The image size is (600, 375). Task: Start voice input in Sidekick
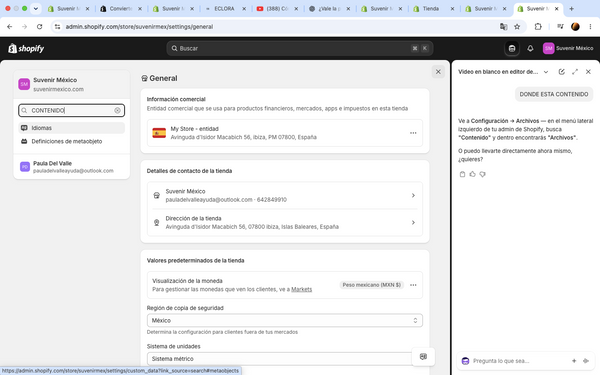point(585,361)
